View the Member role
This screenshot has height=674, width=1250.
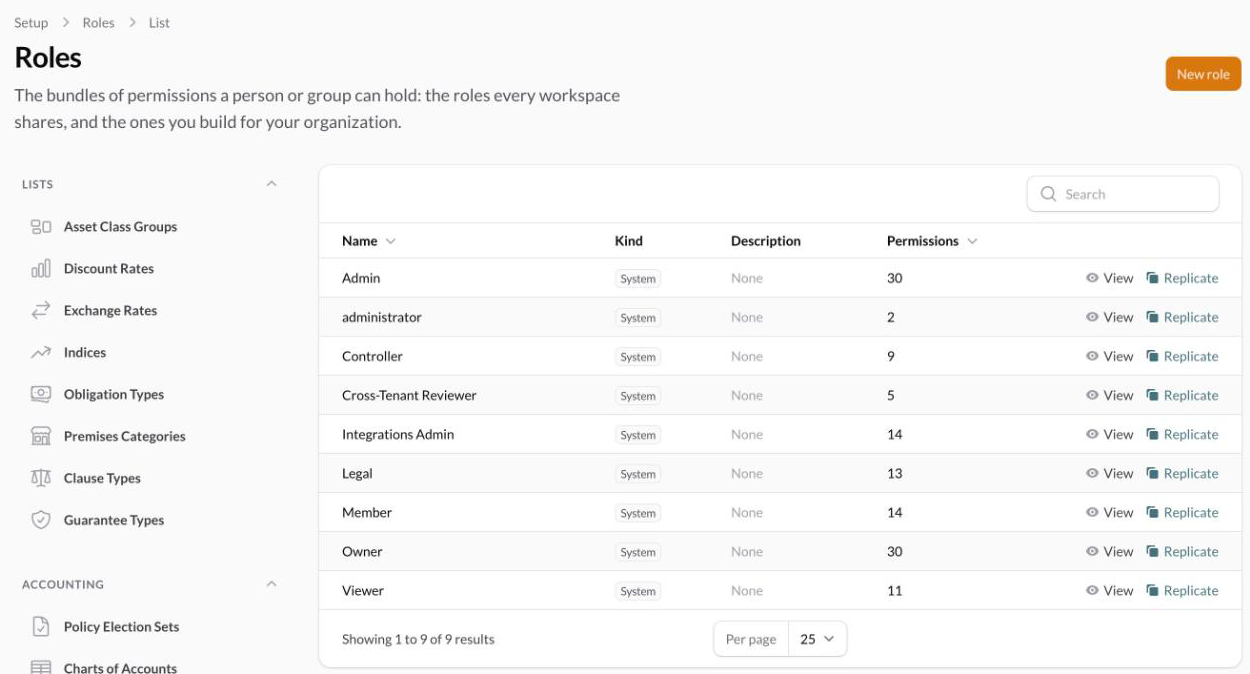(x=1110, y=512)
